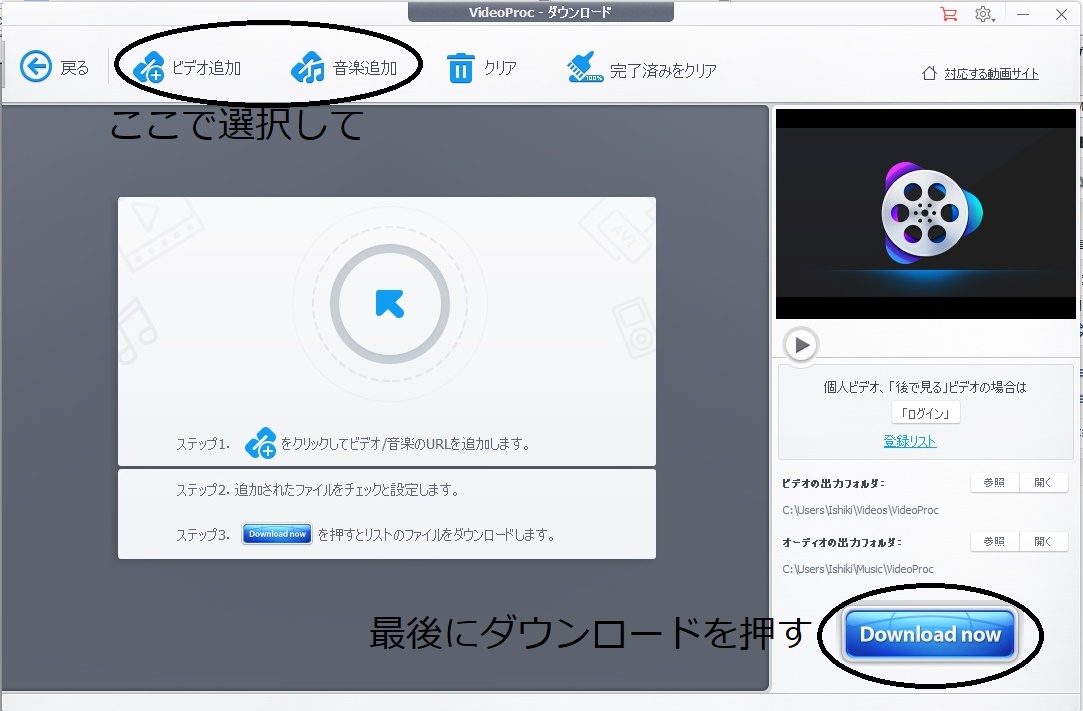The width and height of the screenshot is (1083, 711).
Task: Click the VideoProc - ダウンロード title bar
Action: click(540, 12)
